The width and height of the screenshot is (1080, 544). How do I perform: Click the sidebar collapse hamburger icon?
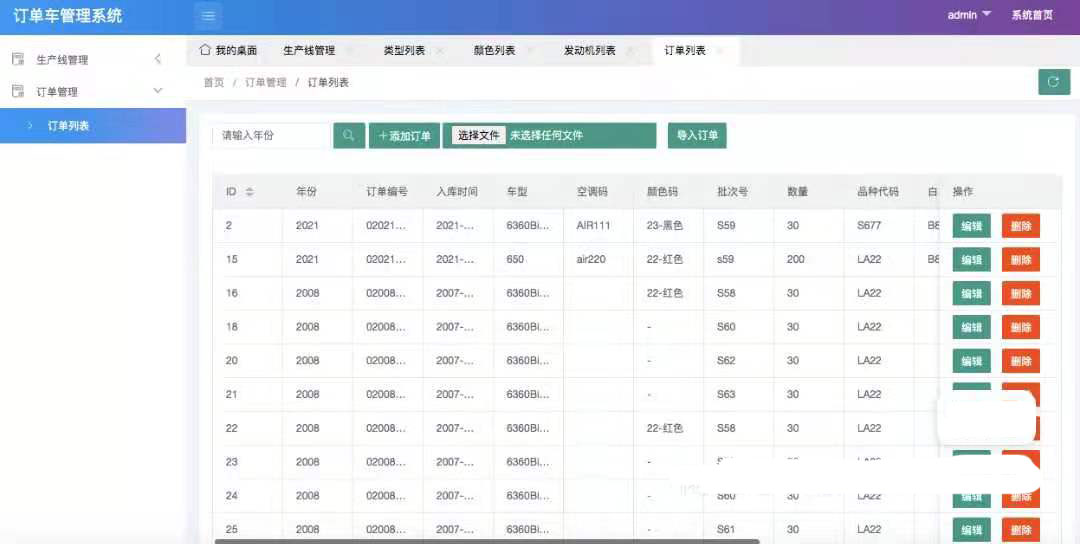pos(208,16)
